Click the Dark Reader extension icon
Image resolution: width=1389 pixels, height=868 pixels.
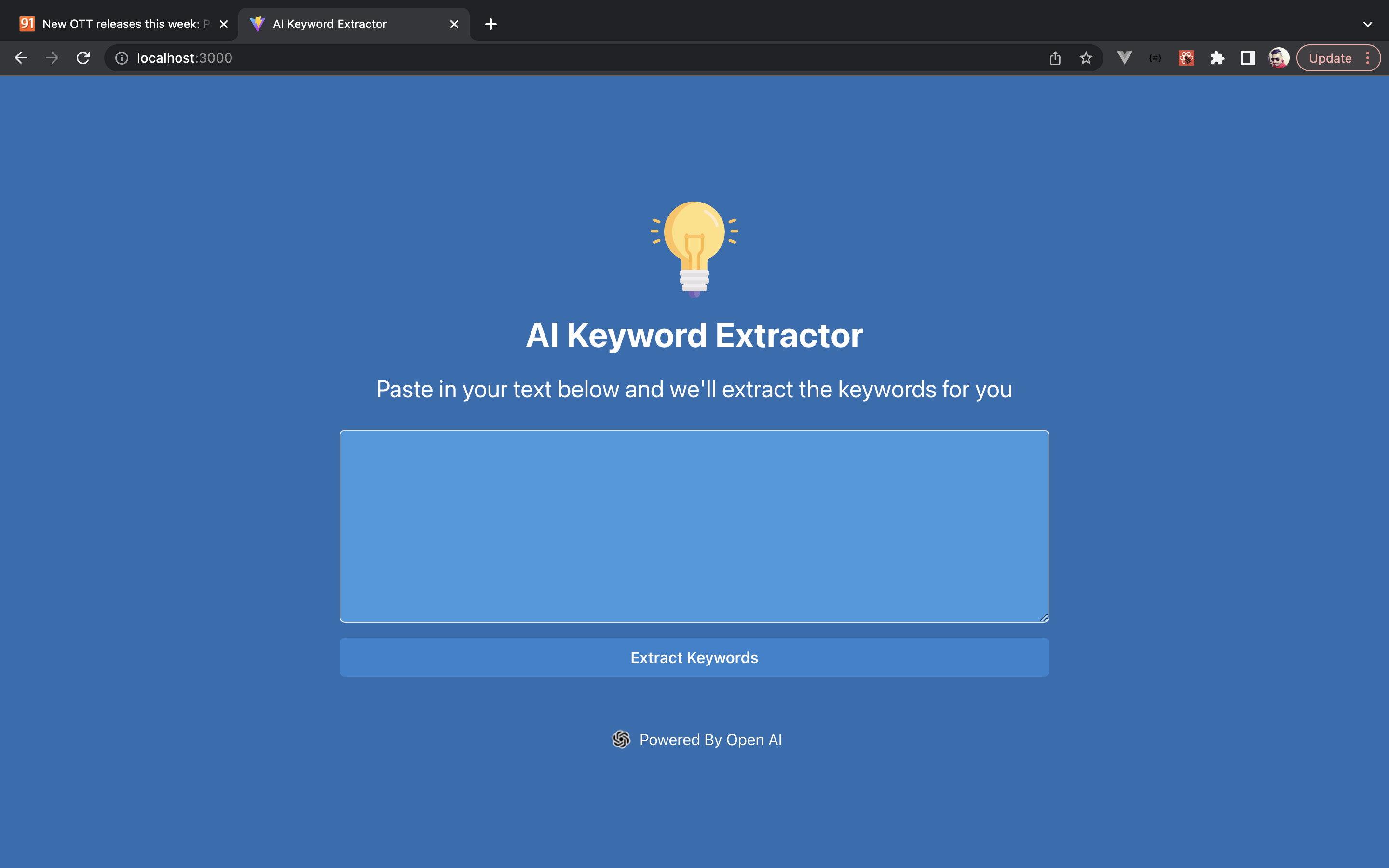[1248, 57]
